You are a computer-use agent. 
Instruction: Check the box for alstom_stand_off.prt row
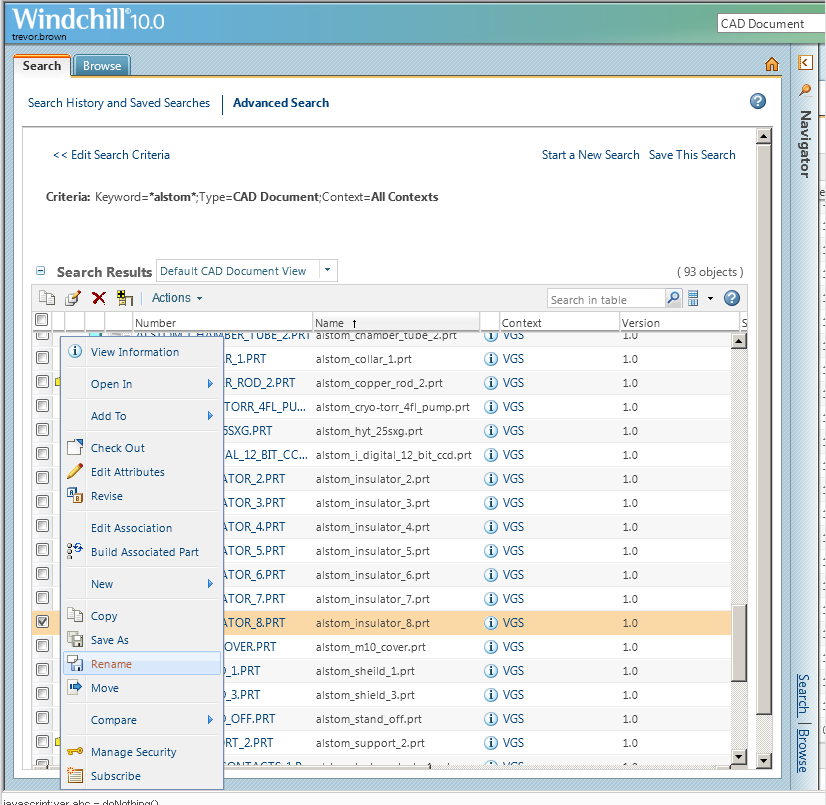[43, 718]
